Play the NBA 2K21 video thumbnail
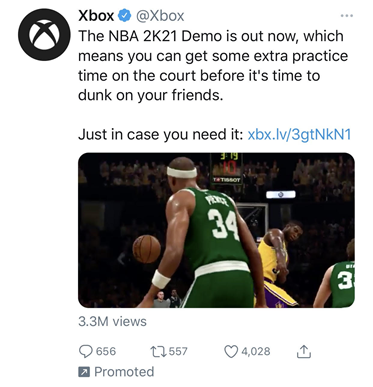Viewport: 373px width, 387px height. pos(216,230)
